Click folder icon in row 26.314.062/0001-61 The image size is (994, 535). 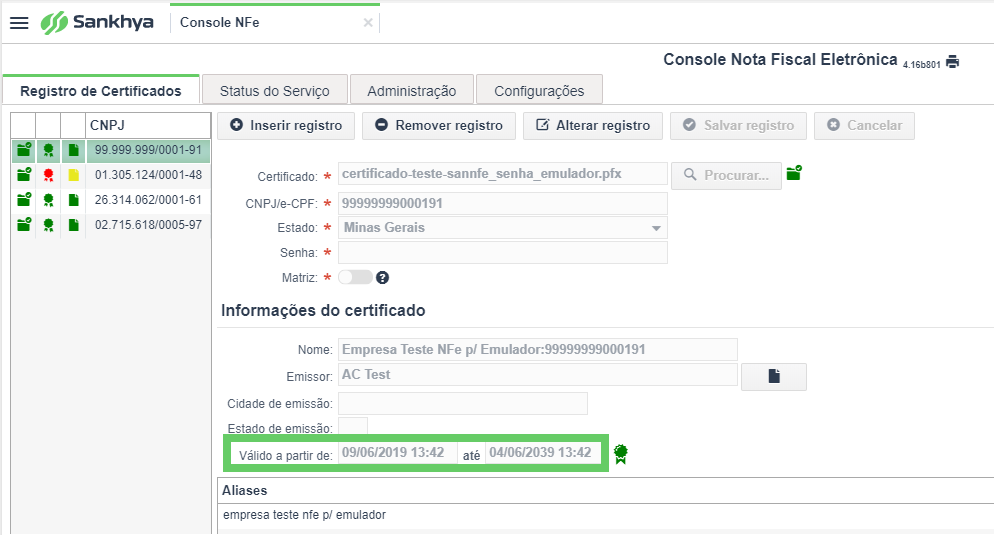pyautogui.click(x=23, y=200)
